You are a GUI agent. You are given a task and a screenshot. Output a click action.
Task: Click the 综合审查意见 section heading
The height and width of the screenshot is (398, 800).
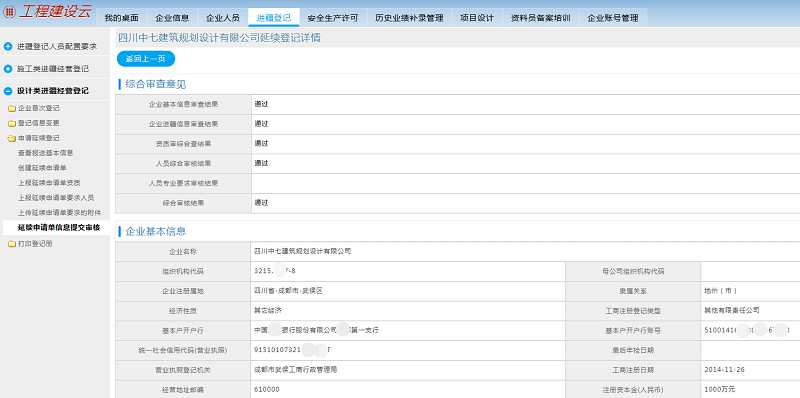tap(156, 85)
